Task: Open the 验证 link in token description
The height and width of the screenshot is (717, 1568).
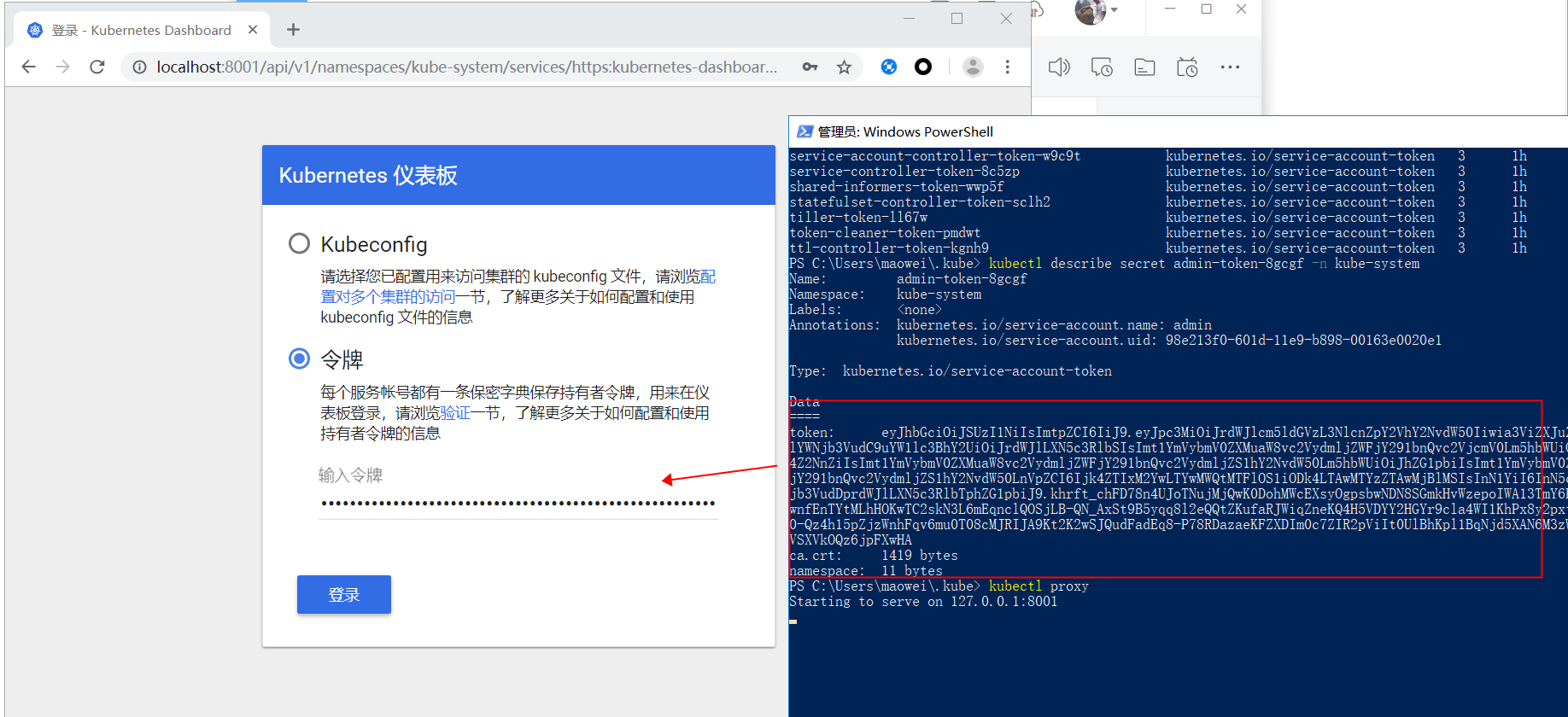Action: [x=455, y=413]
